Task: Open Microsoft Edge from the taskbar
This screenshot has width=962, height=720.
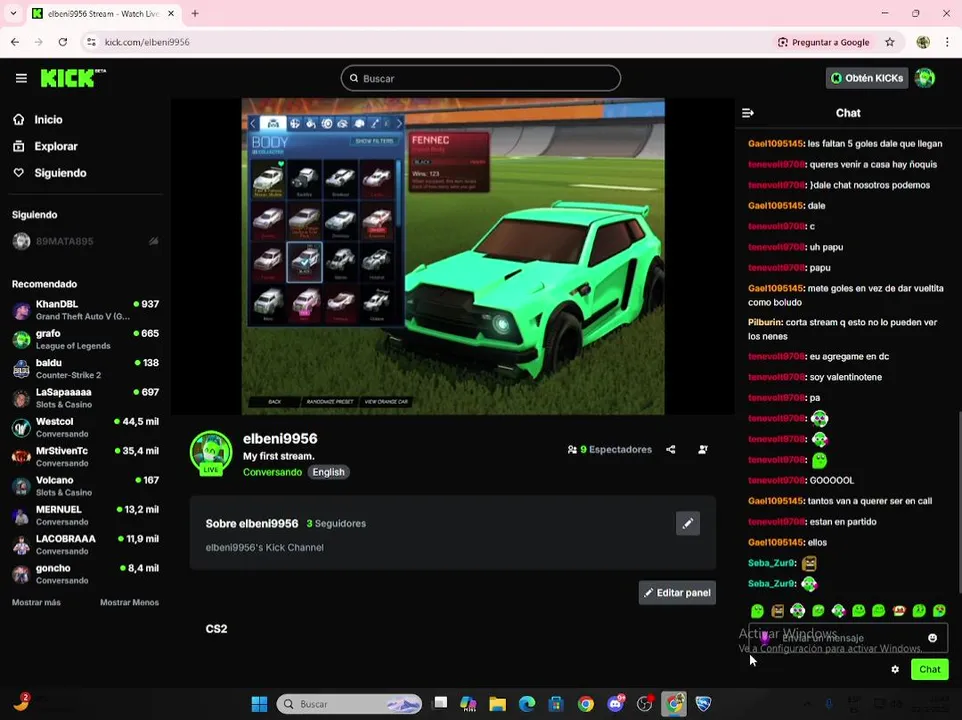Action: (x=527, y=704)
